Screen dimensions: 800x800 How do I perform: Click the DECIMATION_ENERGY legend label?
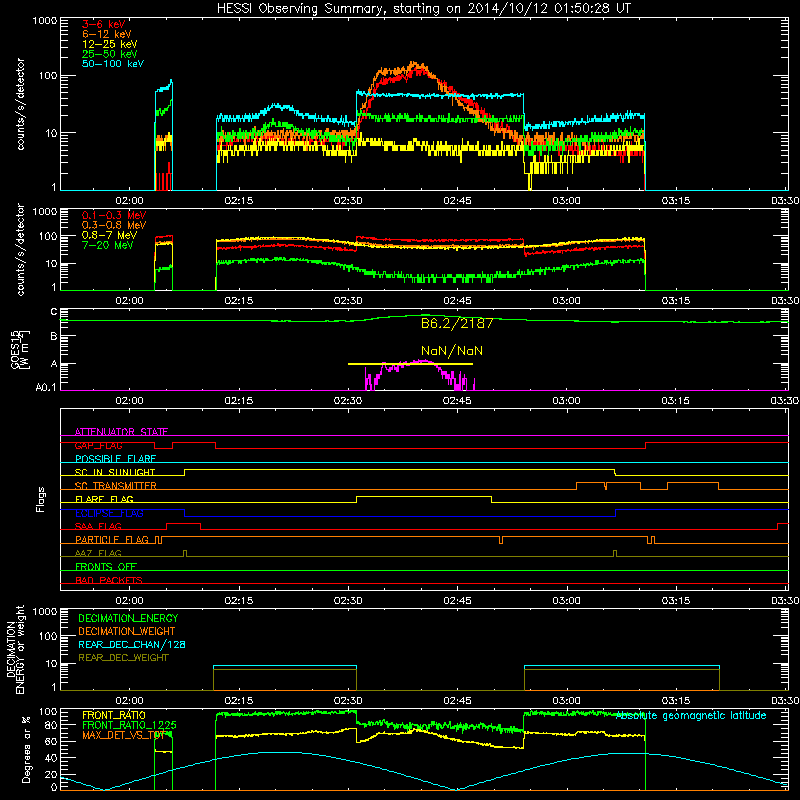click(128, 618)
